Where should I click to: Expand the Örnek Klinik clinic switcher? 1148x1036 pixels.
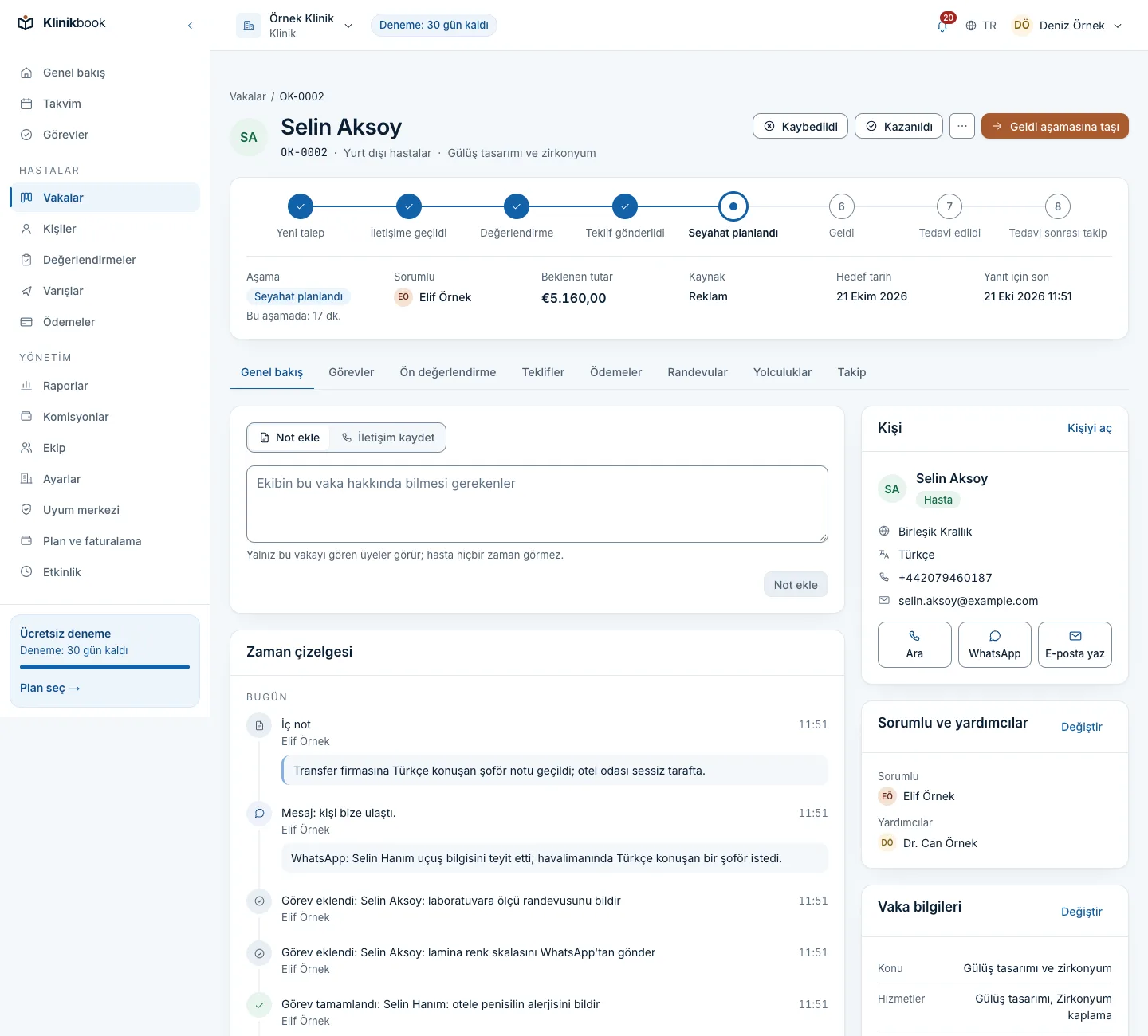coord(295,26)
